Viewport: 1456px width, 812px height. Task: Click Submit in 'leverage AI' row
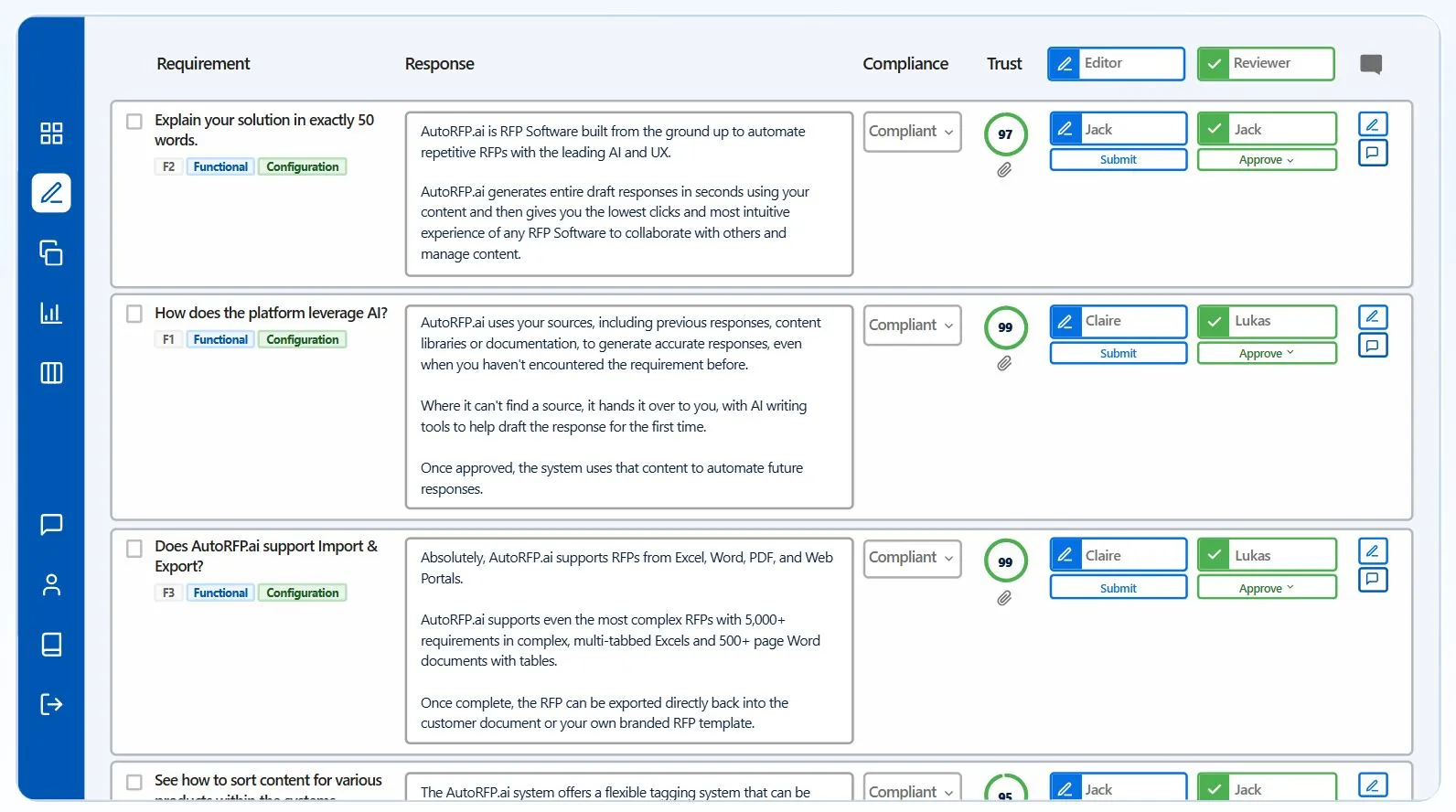coord(1119,354)
